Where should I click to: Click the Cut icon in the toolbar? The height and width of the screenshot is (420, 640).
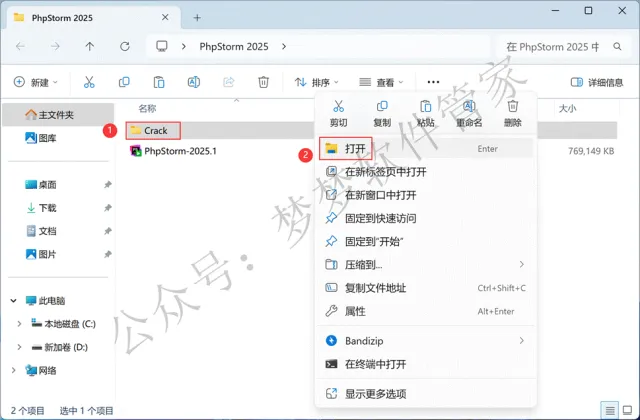pos(89,82)
